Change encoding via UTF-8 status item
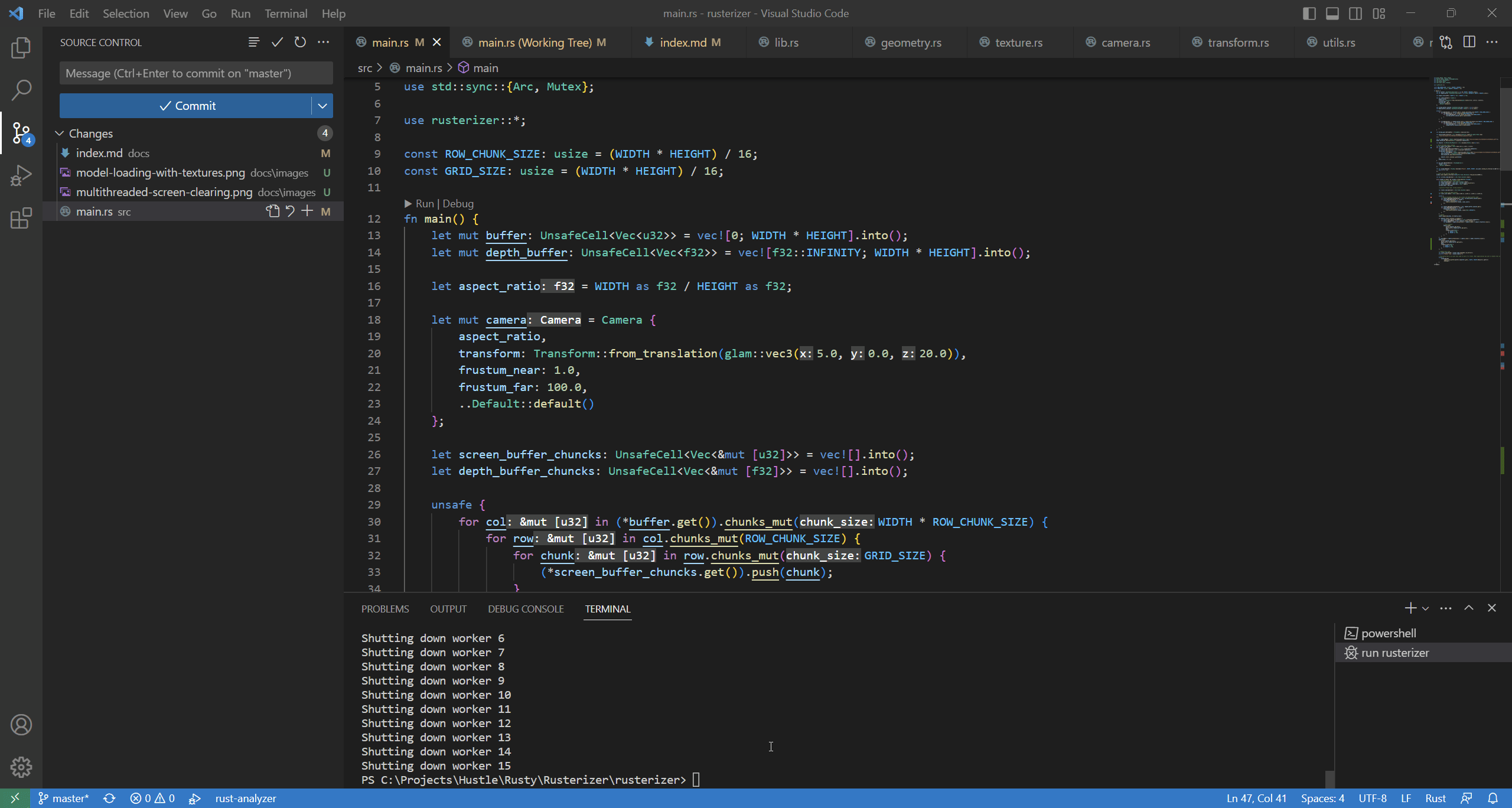The width and height of the screenshot is (1512, 808). [1373, 799]
